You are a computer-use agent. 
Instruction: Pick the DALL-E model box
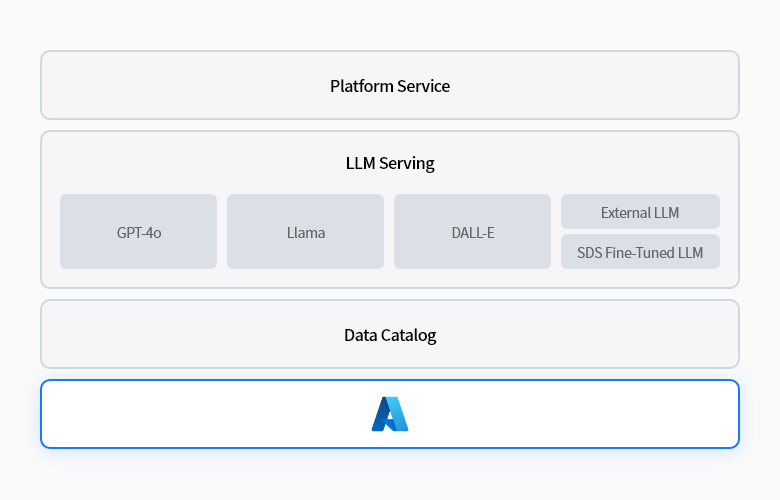473,232
